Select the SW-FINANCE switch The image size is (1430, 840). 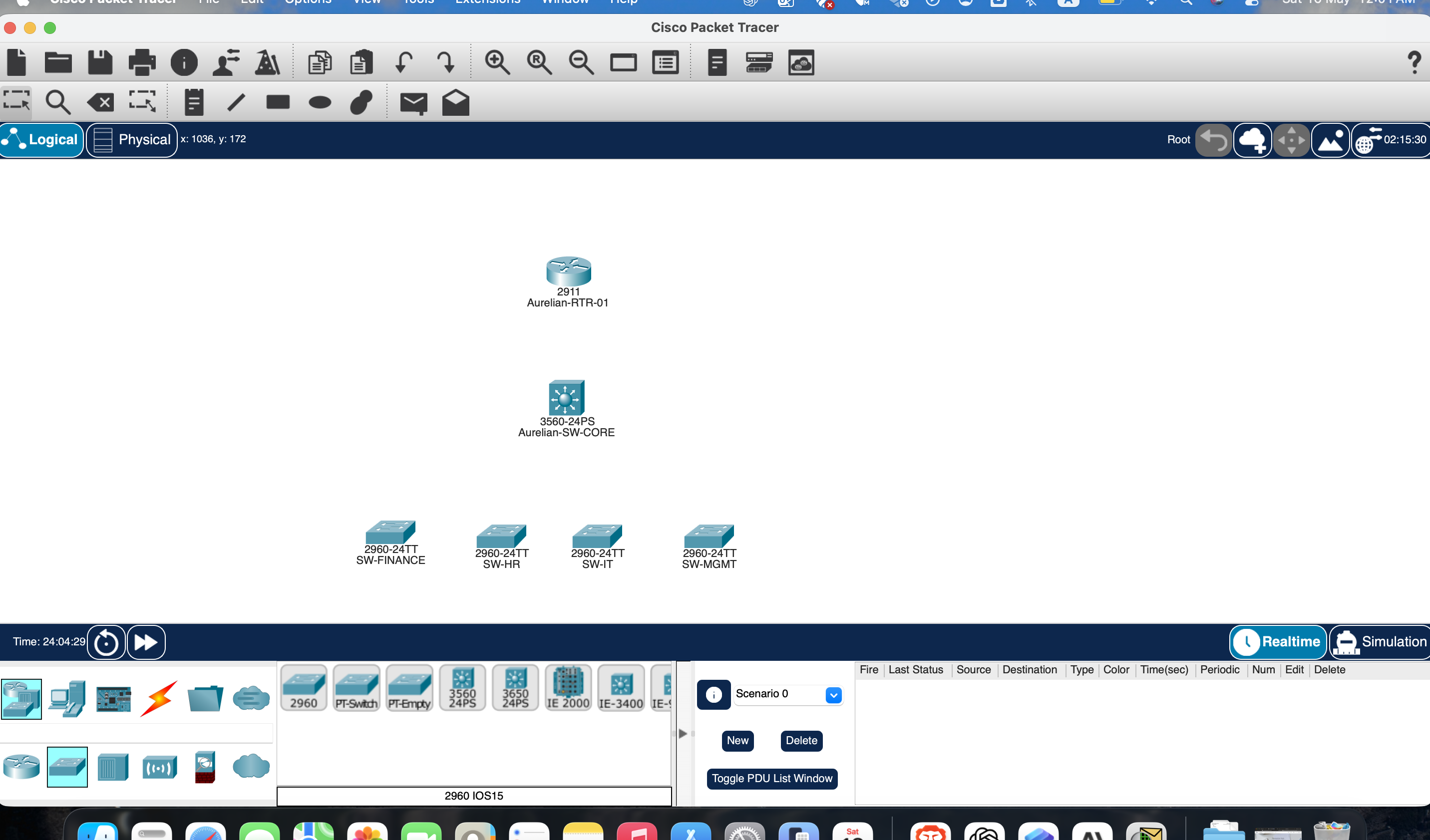[x=390, y=533]
